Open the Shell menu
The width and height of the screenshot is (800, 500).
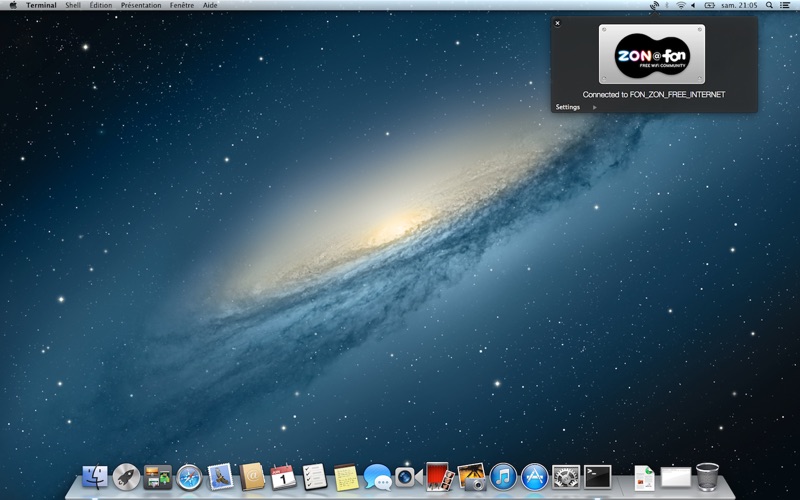(x=73, y=5)
